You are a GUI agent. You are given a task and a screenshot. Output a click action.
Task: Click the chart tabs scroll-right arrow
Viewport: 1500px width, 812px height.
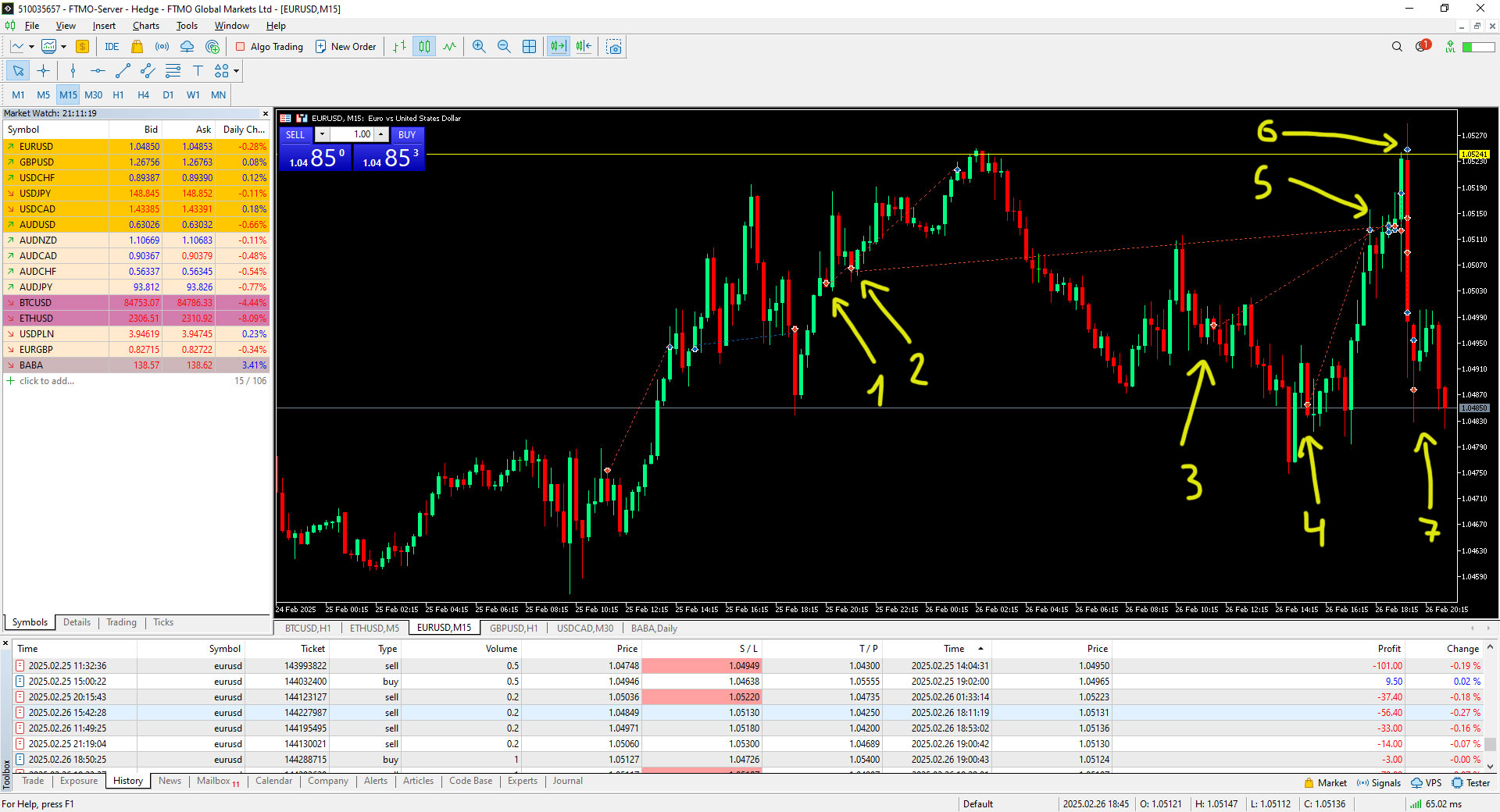pos(1489,629)
